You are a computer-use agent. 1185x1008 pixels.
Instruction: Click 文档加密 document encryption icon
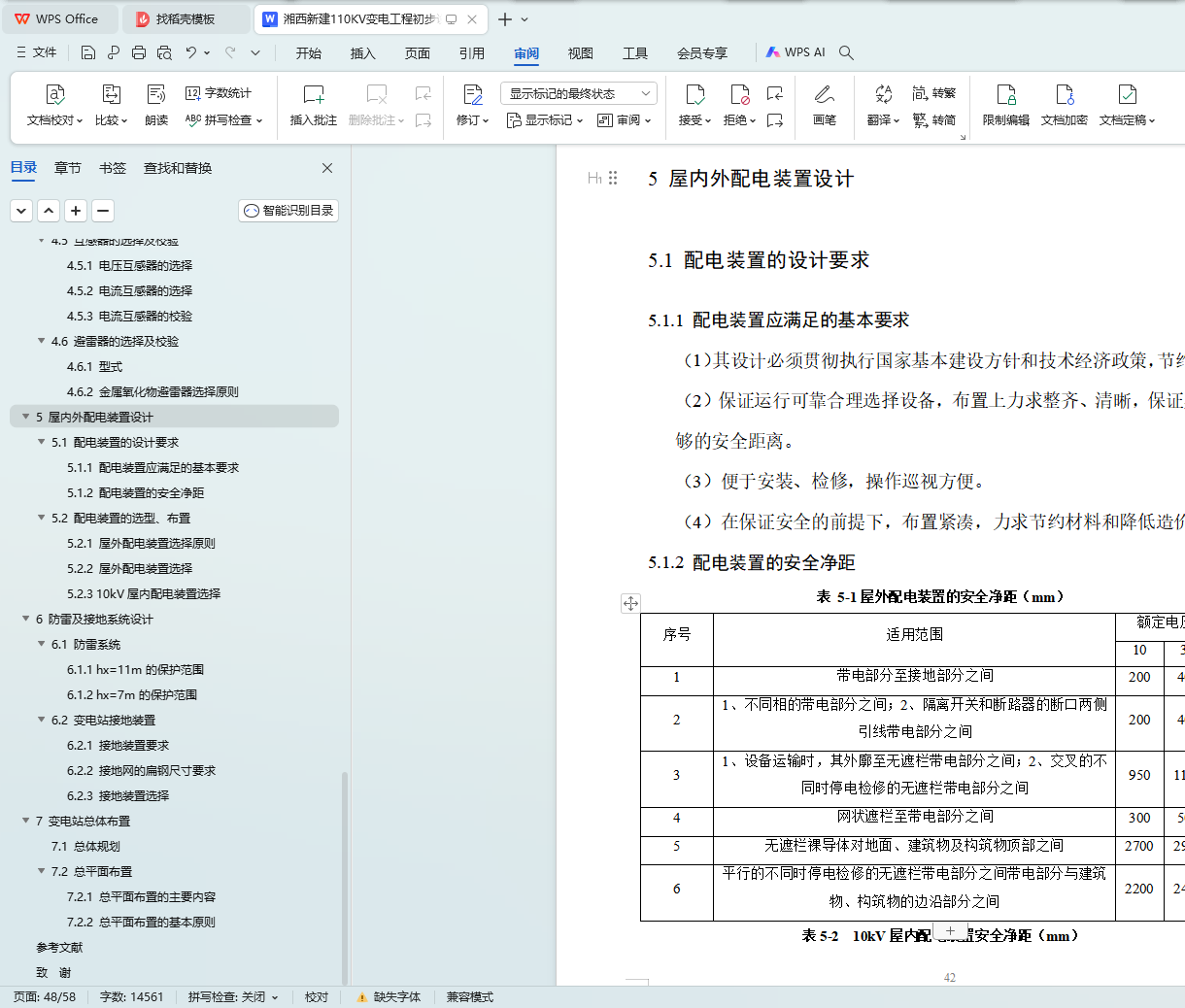(1064, 95)
